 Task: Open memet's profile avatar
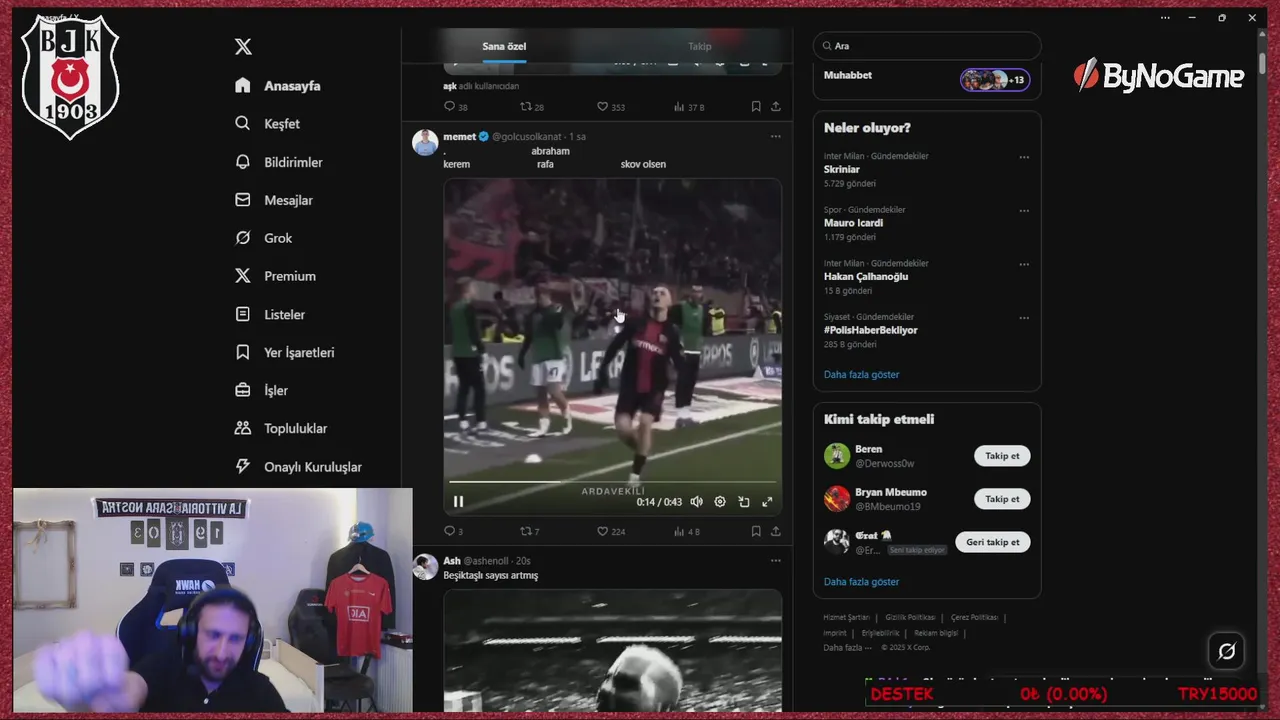point(425,142)
